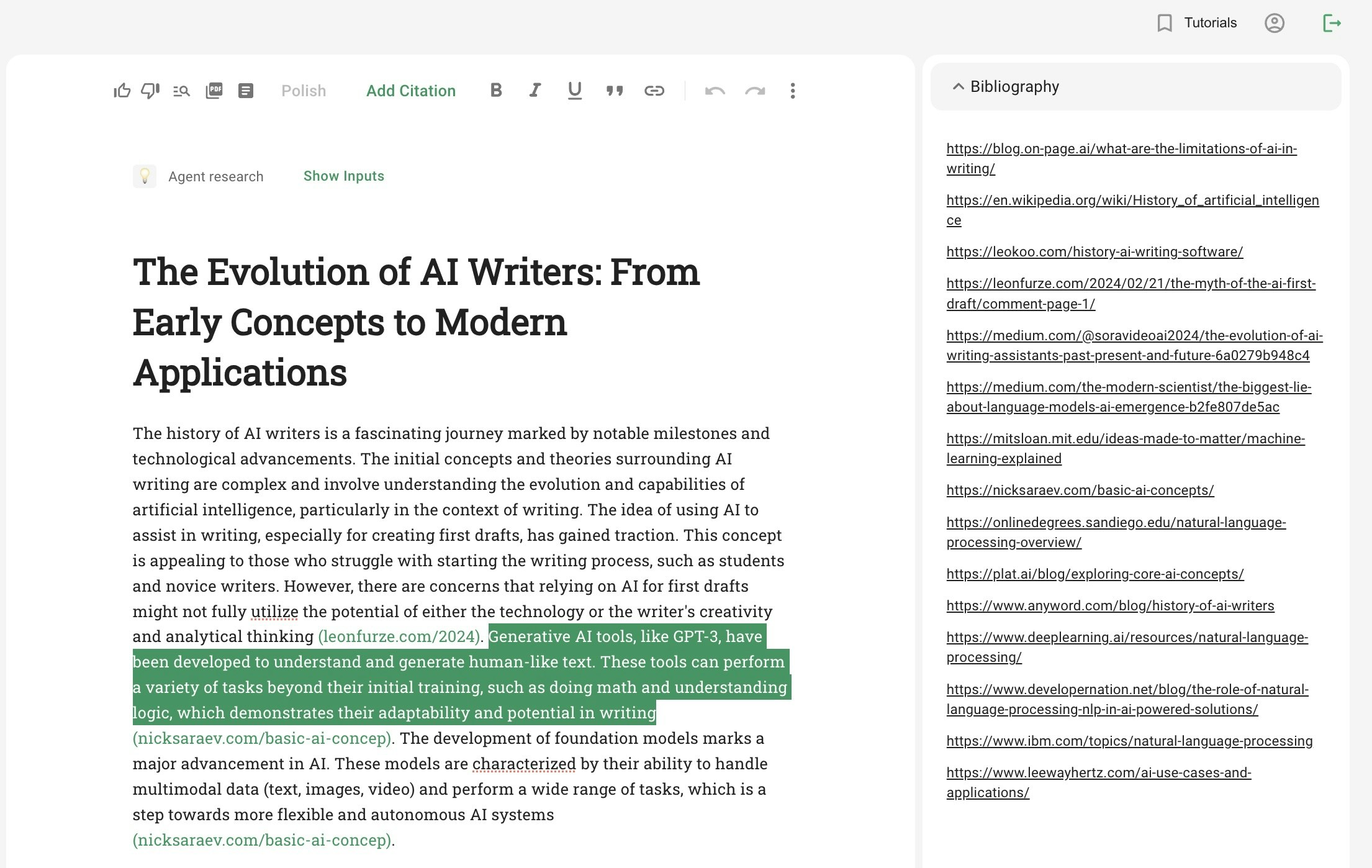This screenshot has width=1372, height=868.
Task: Click the green logout icon
Action: click(1332, 23)
